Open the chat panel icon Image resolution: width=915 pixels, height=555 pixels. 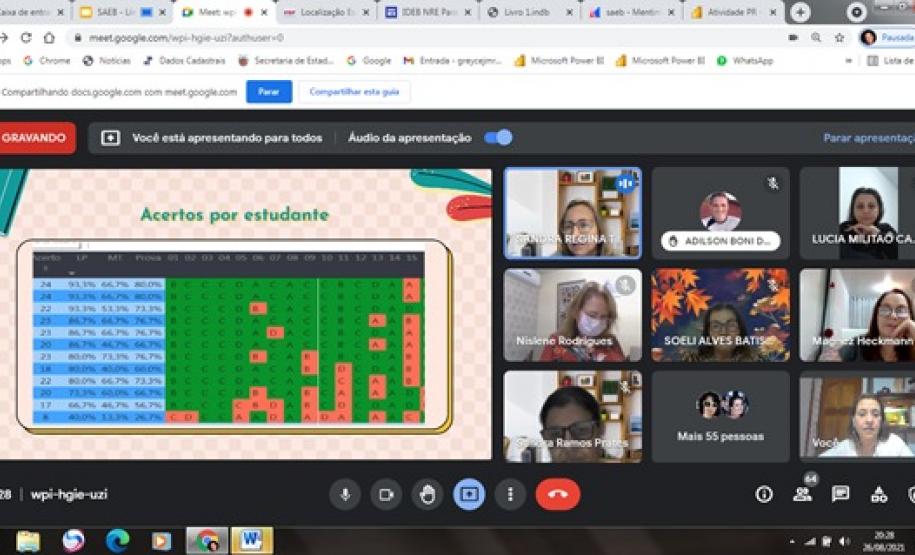point(840,494)
